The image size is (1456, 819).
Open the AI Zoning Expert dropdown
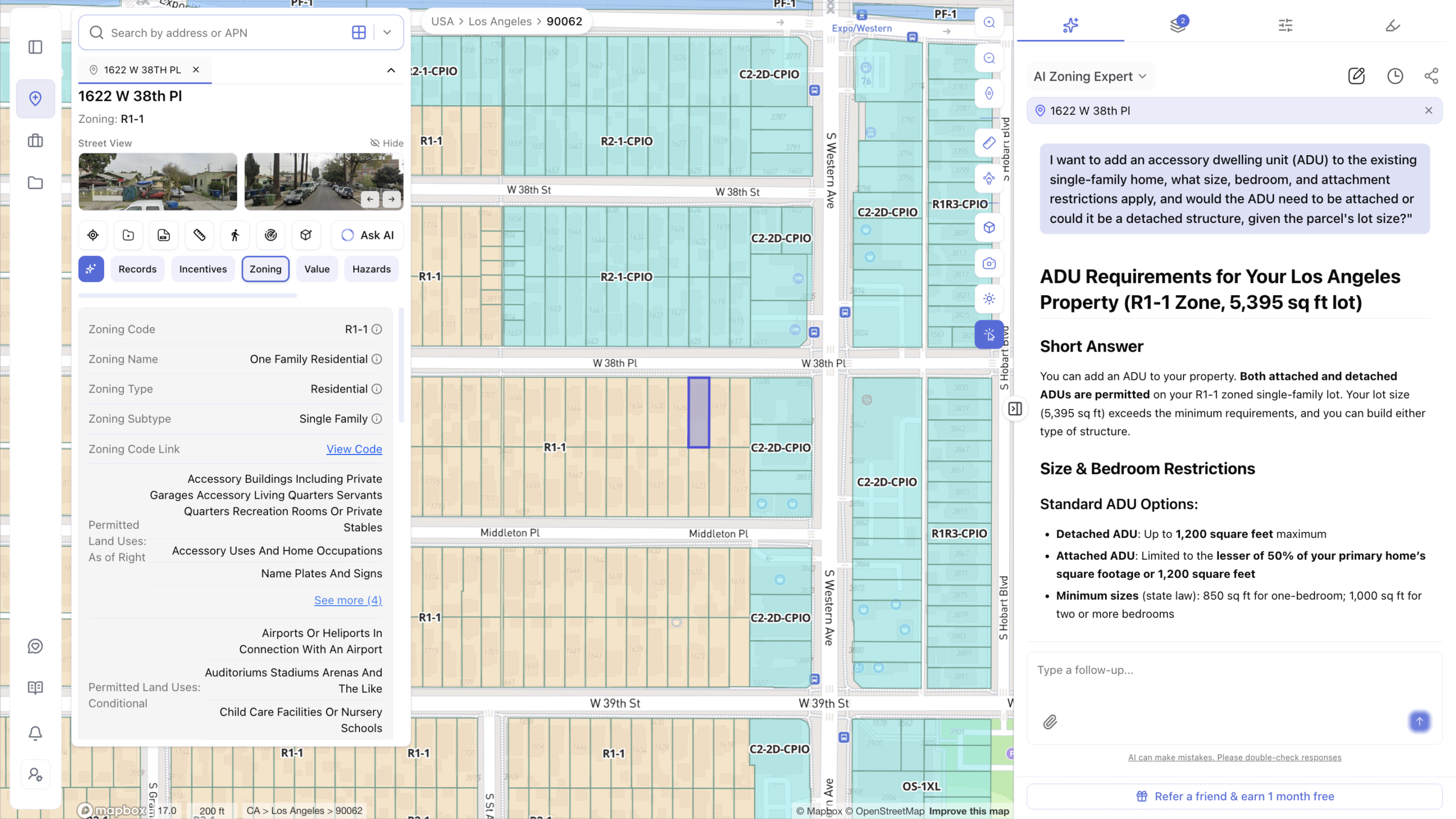point(1090,76)
